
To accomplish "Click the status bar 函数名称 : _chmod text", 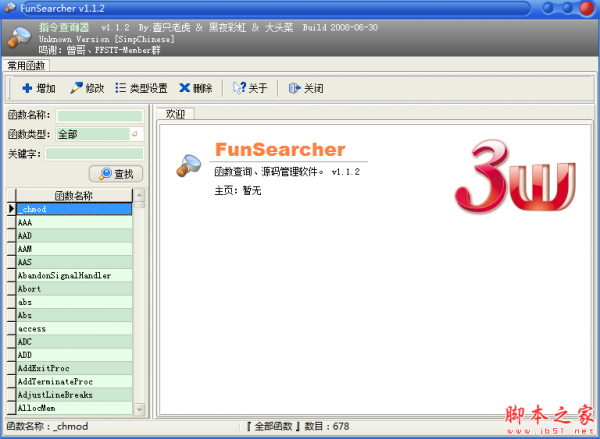I will [x=47, y=426].
